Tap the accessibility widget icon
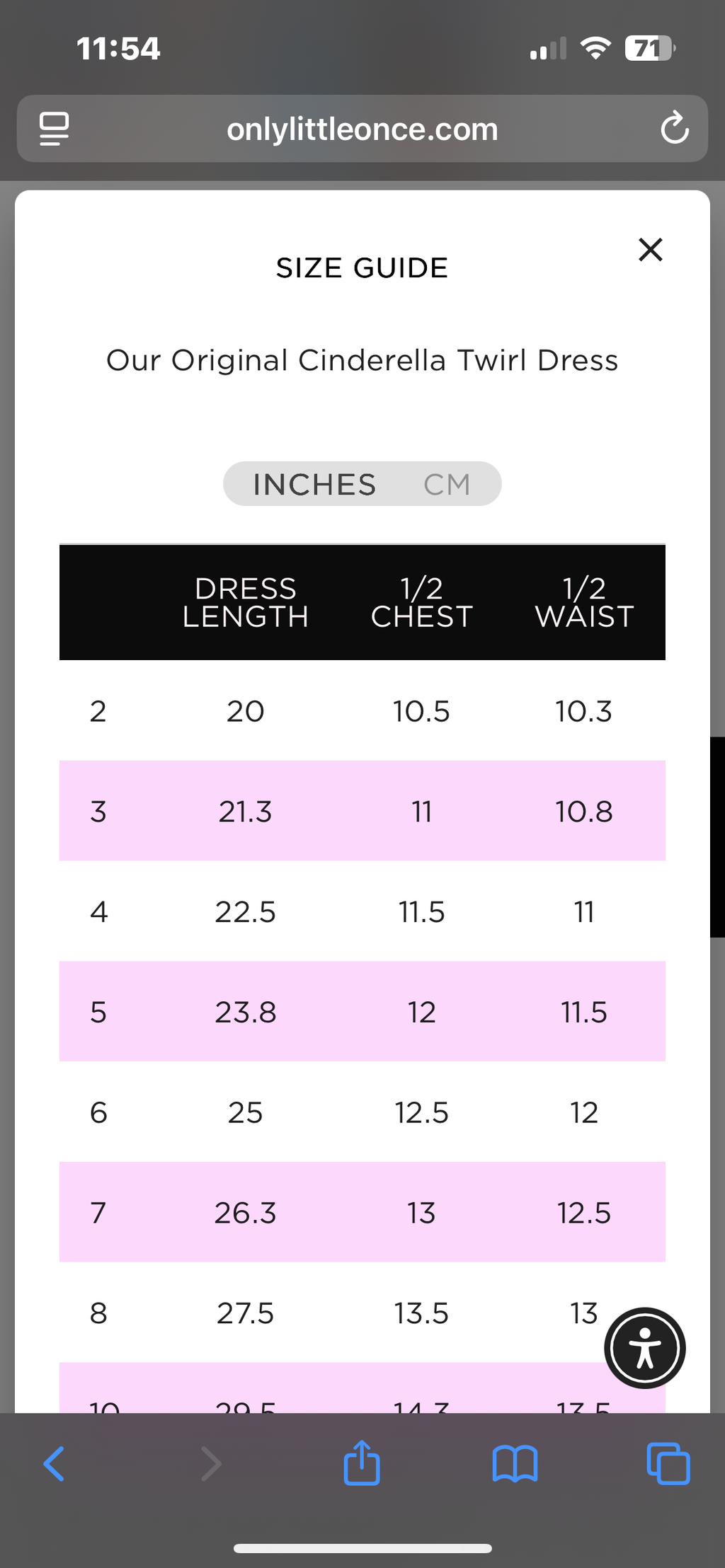The image size is (725, 1568). [644, 1348]
